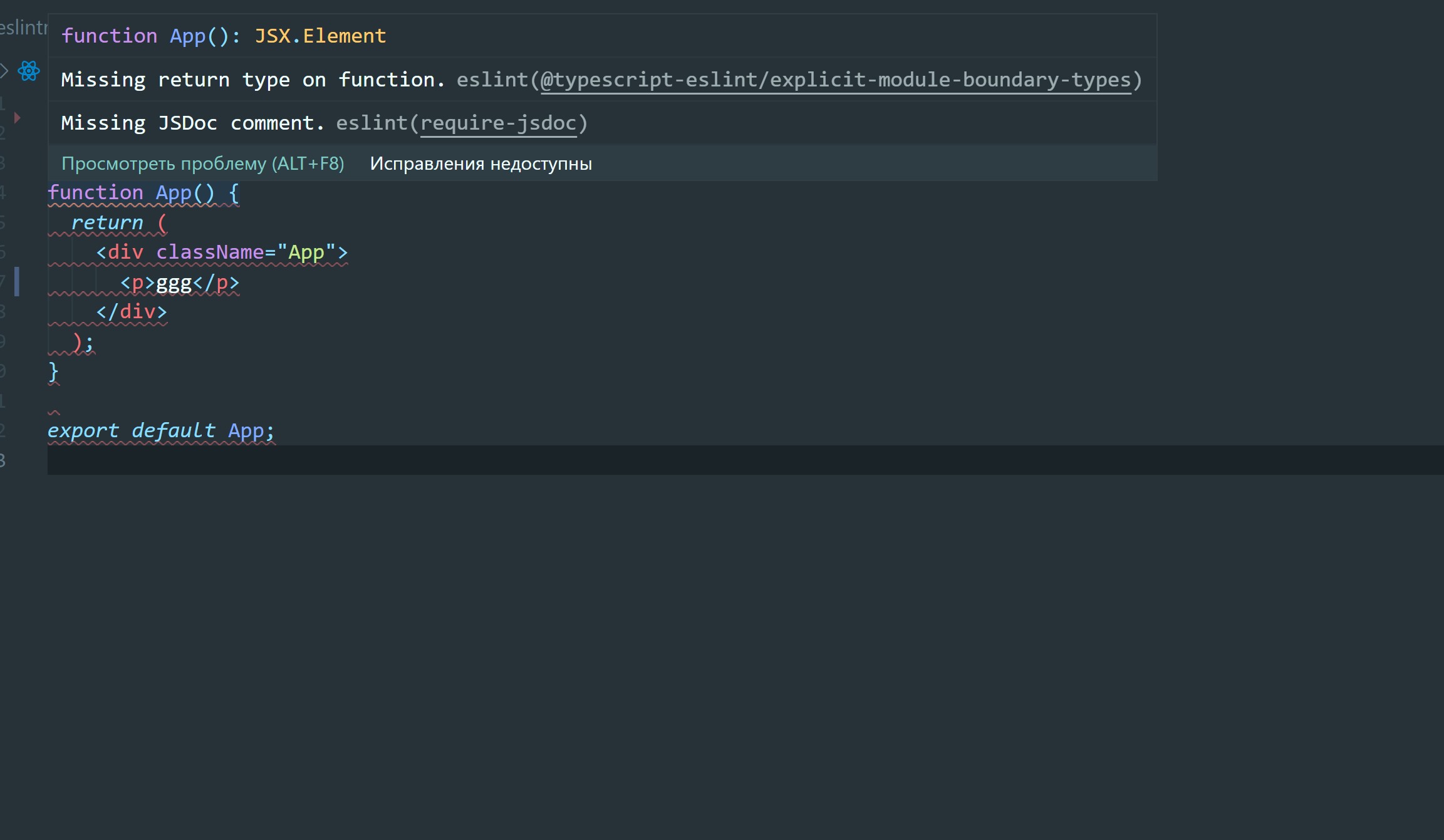The width and height of the screenshot is (1444, 840).
Task: Click the 'Missing return type on function.' message
Action: (x=252, y=80)
